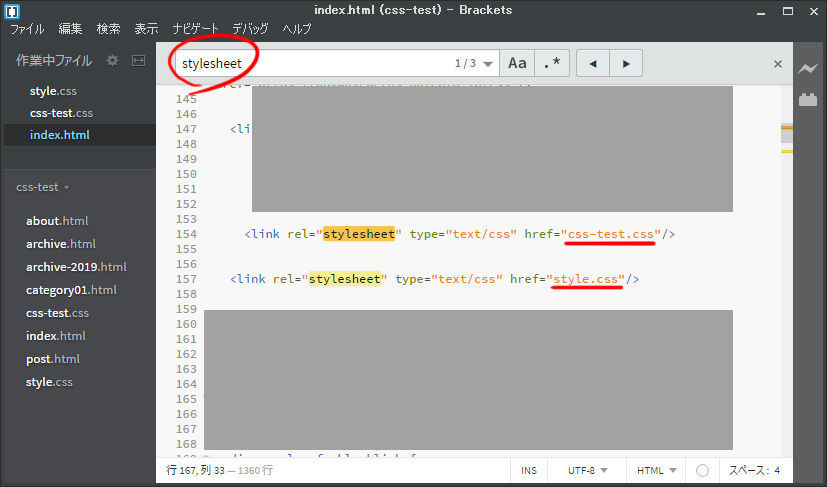This screenshot has width=827, height=487.
Task: Change indentation spaces setting
Action: click(755, 471)
